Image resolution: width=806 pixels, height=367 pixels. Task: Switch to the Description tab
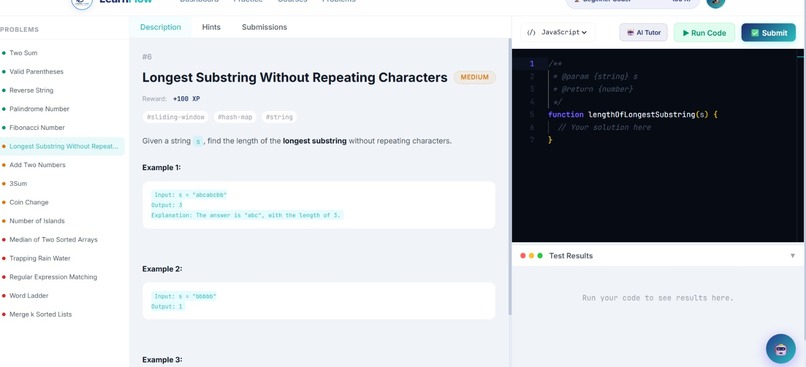click(160, 27)
